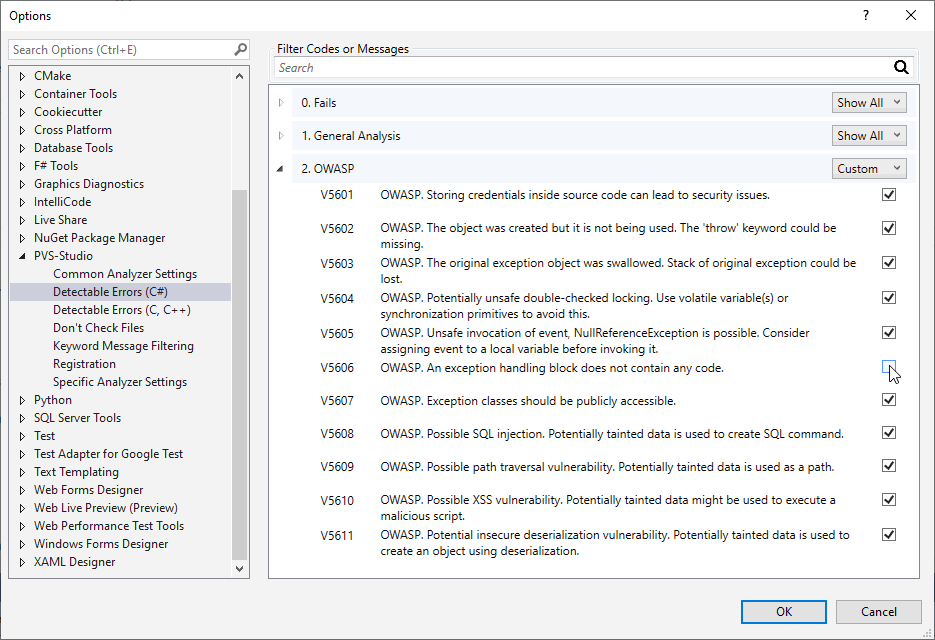935x640 pixels.
Task: Click the V5608 SQL injection message text
Action: (x=612, y=434)
